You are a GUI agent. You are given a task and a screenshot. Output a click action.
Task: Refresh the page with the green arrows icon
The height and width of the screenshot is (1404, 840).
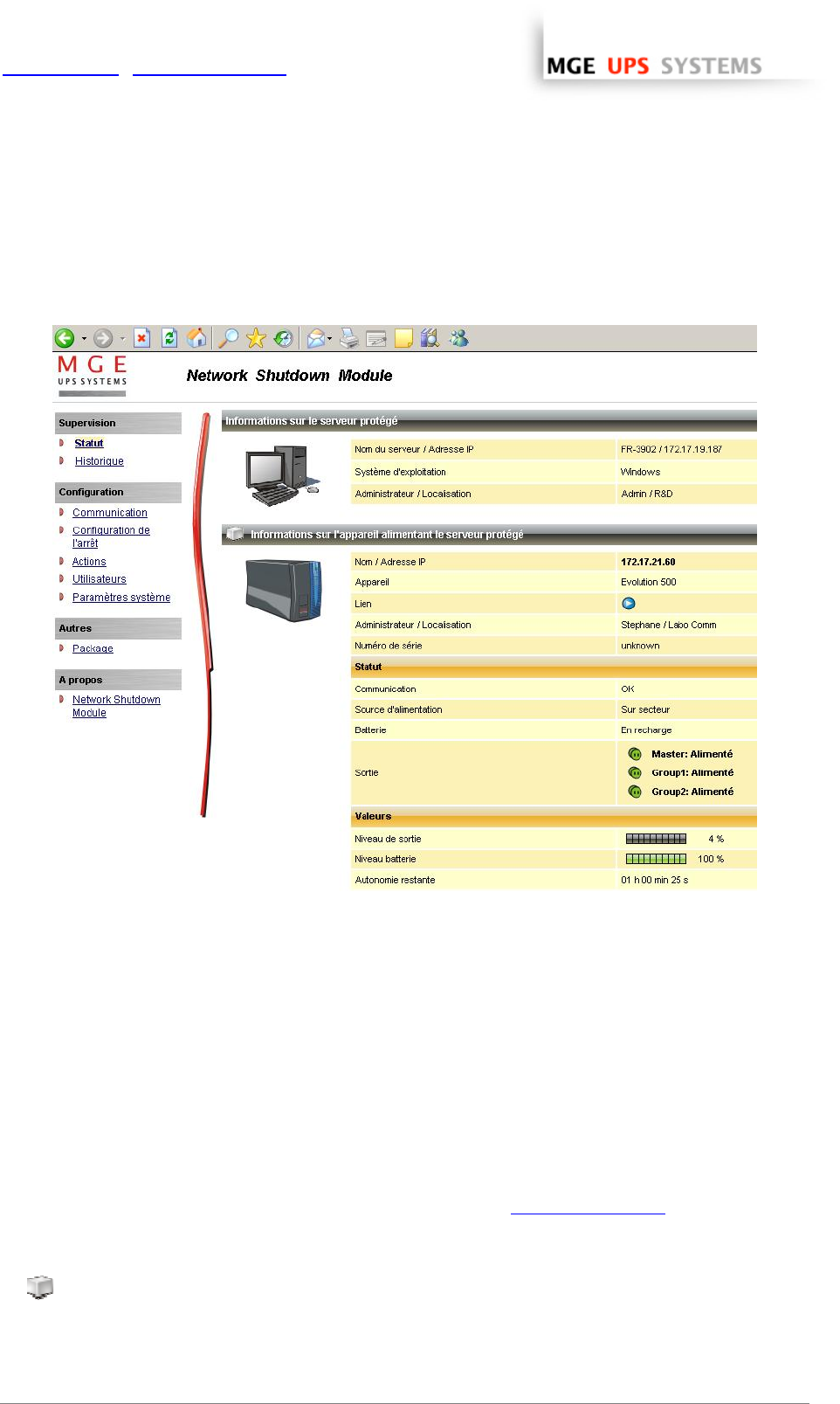coord(169,338)
